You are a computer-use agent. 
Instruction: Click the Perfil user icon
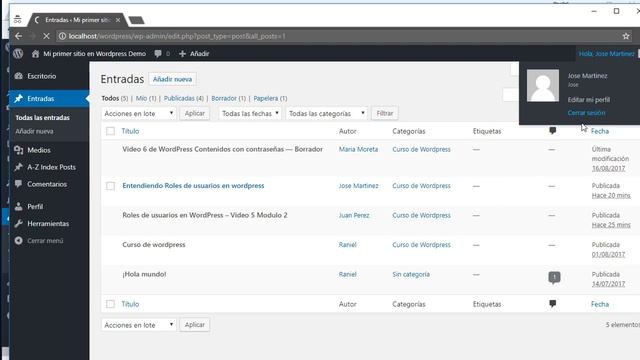19,207
